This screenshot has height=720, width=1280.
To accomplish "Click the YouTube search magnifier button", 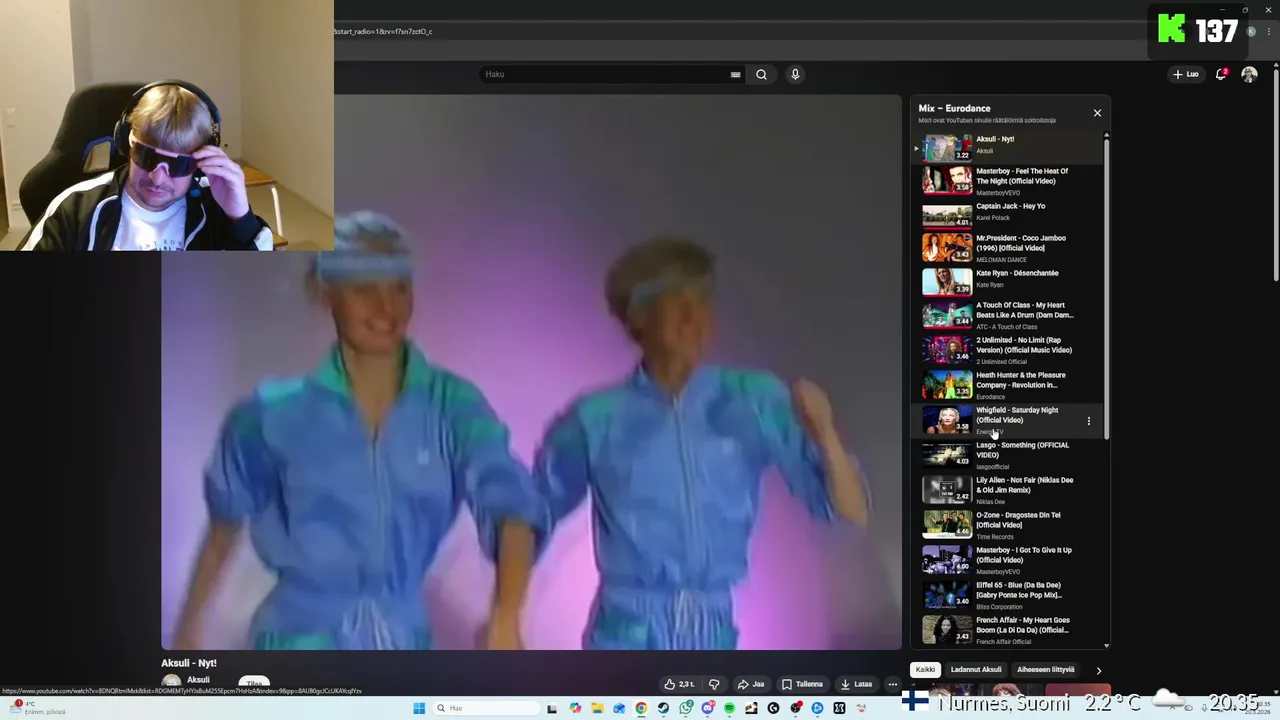I will 761,74.
